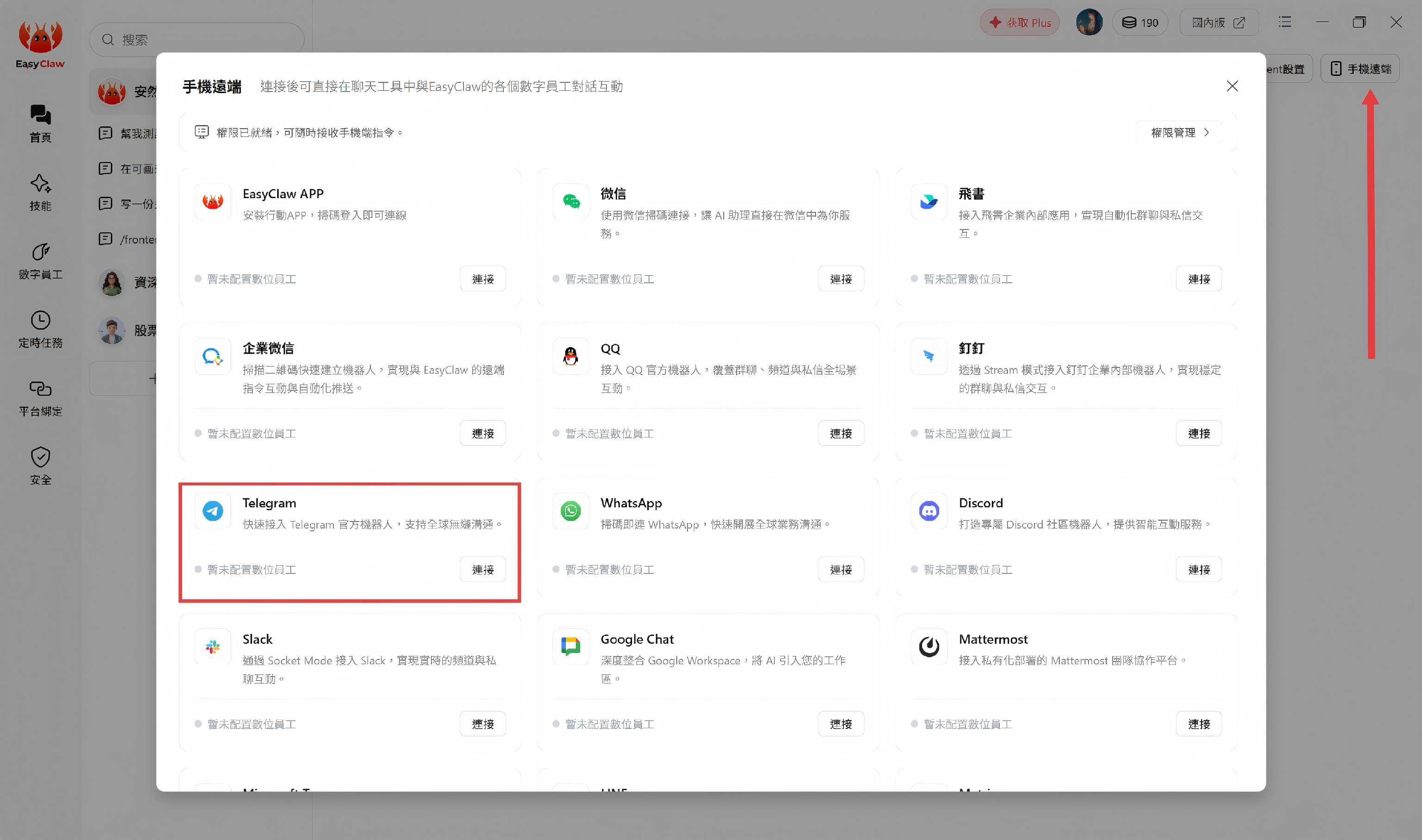Viewport: 1422px width, 840px height.
Task: Click the Mattermost icon
Action: tap(929, 647)
